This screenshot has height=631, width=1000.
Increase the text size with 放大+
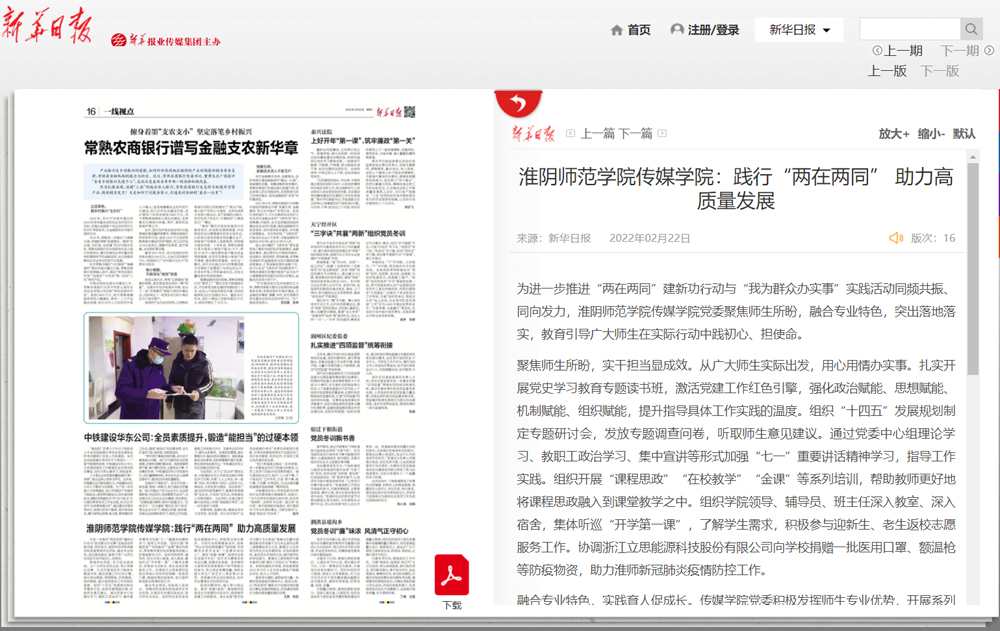coord(894,133)
